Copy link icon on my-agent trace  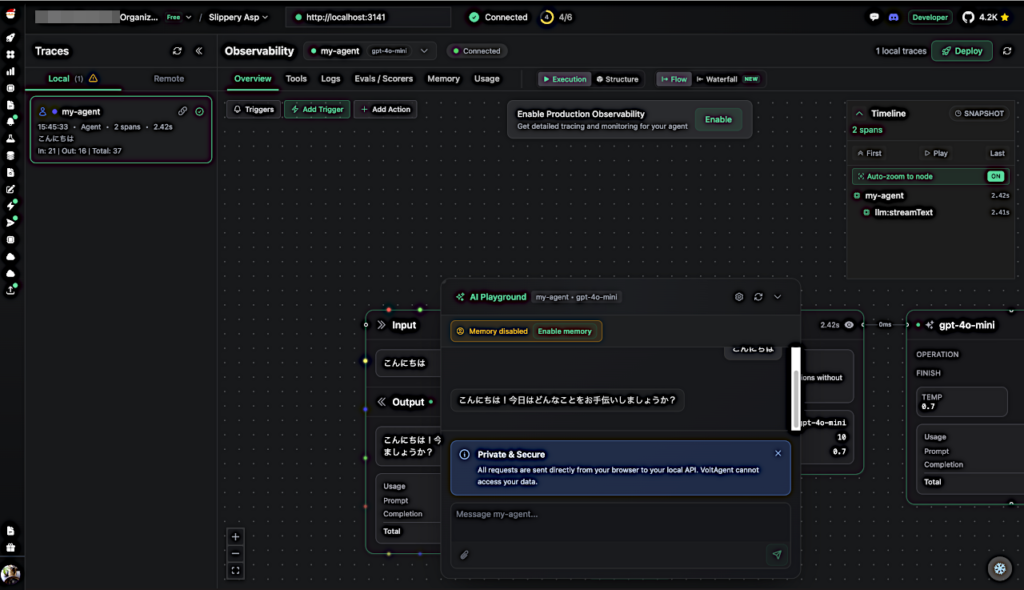(x=182, y=112)
